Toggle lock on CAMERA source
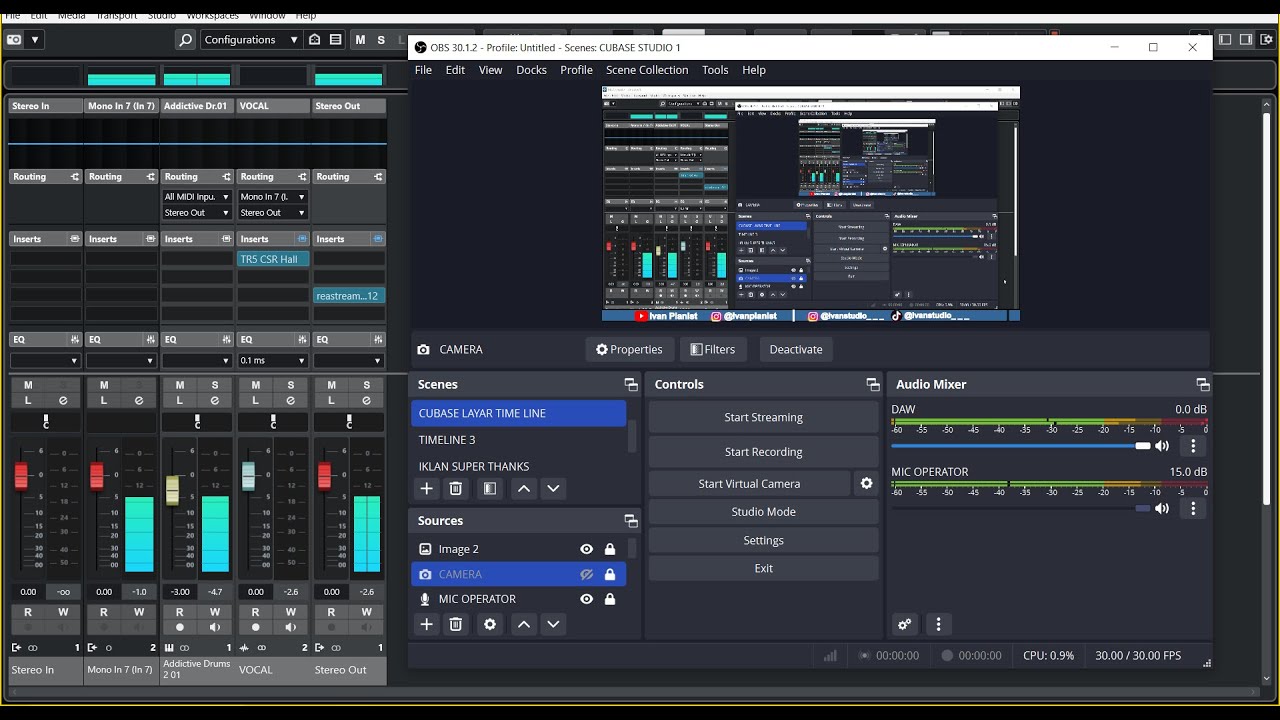Viewport: 1280px width, 720px height. pyautogui.click(x=610, y=575)
